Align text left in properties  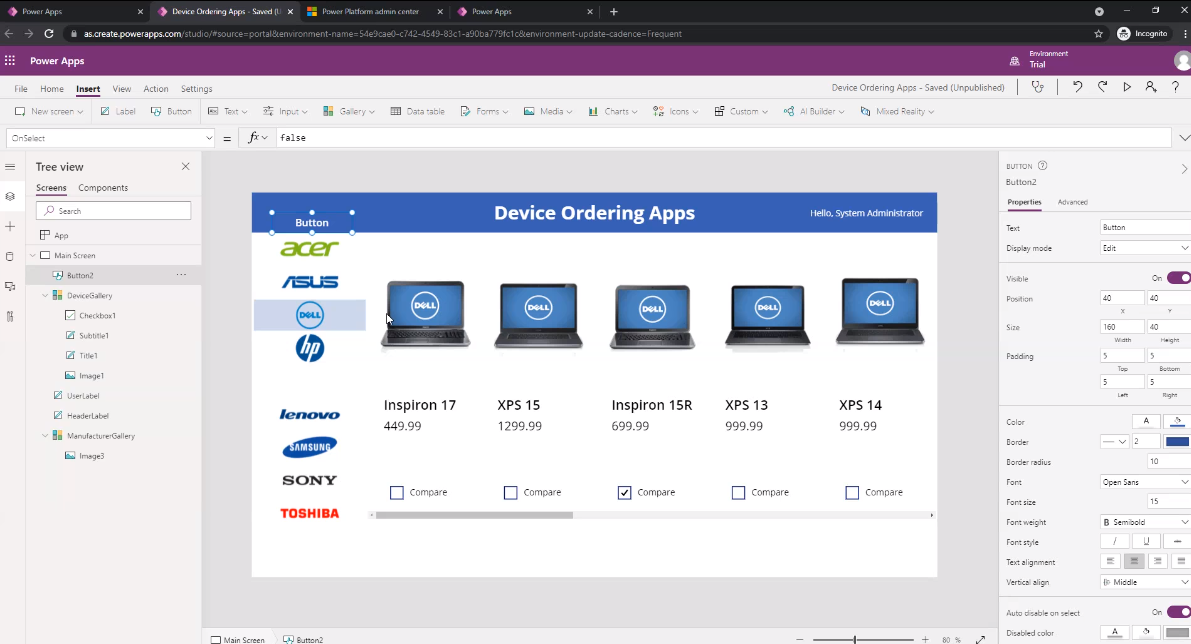coord(1110,561)
